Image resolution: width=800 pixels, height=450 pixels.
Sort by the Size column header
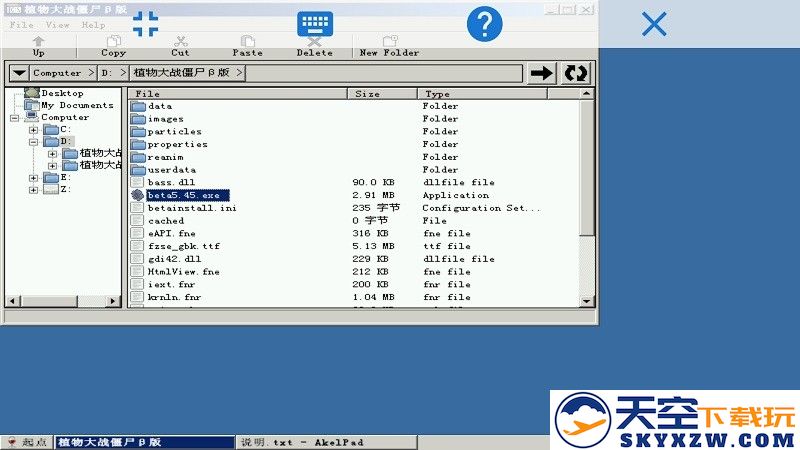(383, 94)
